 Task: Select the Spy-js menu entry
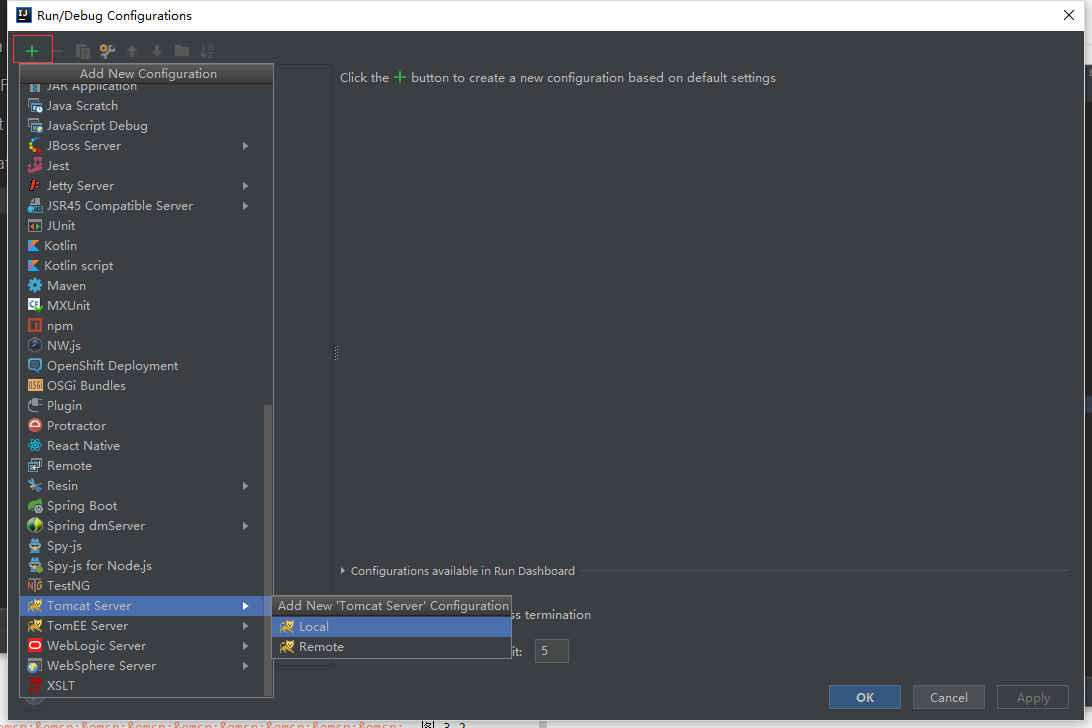tap(142, 546)
